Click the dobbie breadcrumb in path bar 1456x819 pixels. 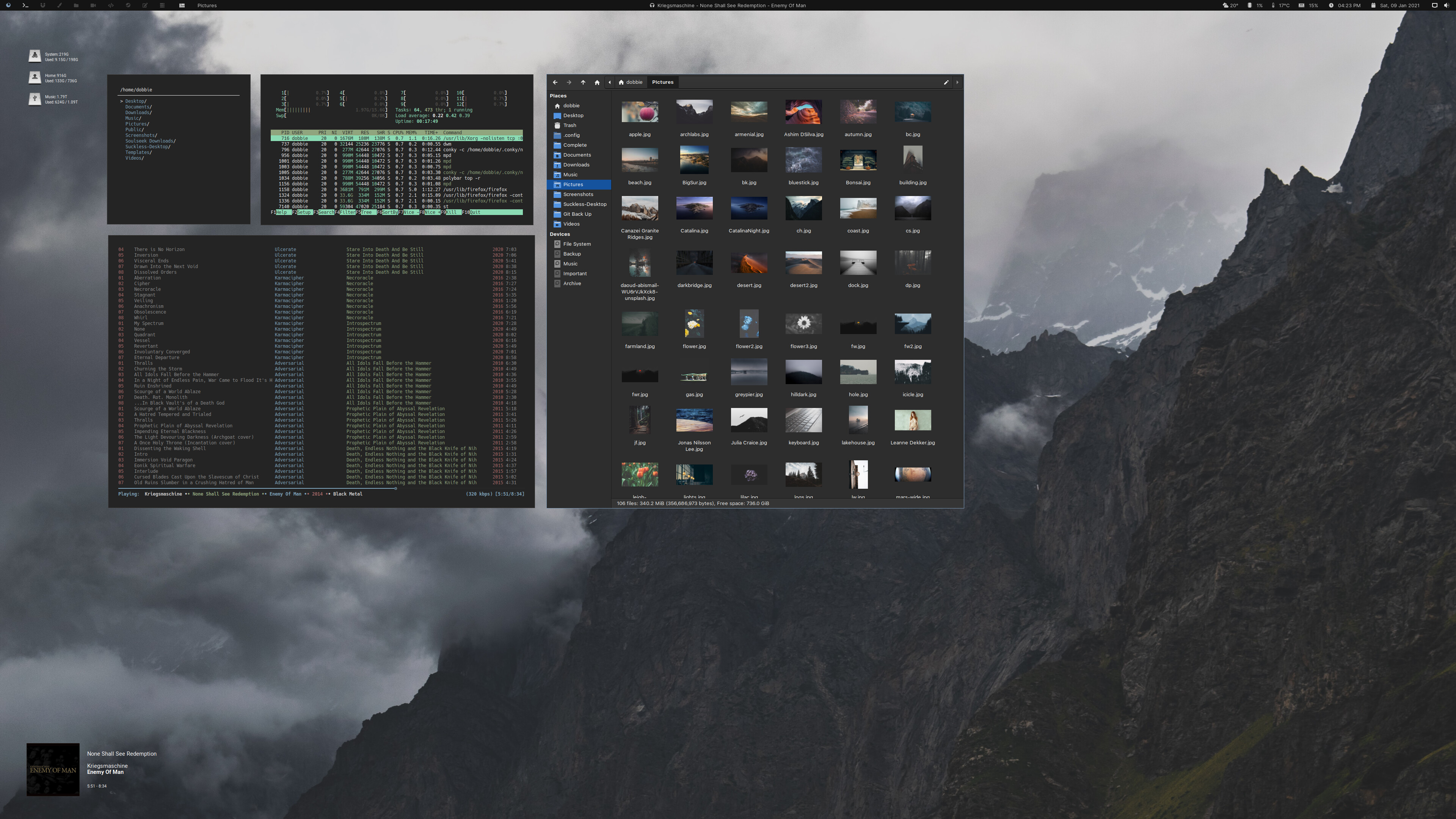tap(630, 83)
